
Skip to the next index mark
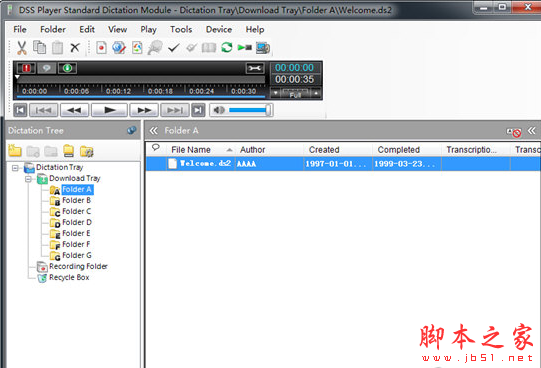point(175,110)
